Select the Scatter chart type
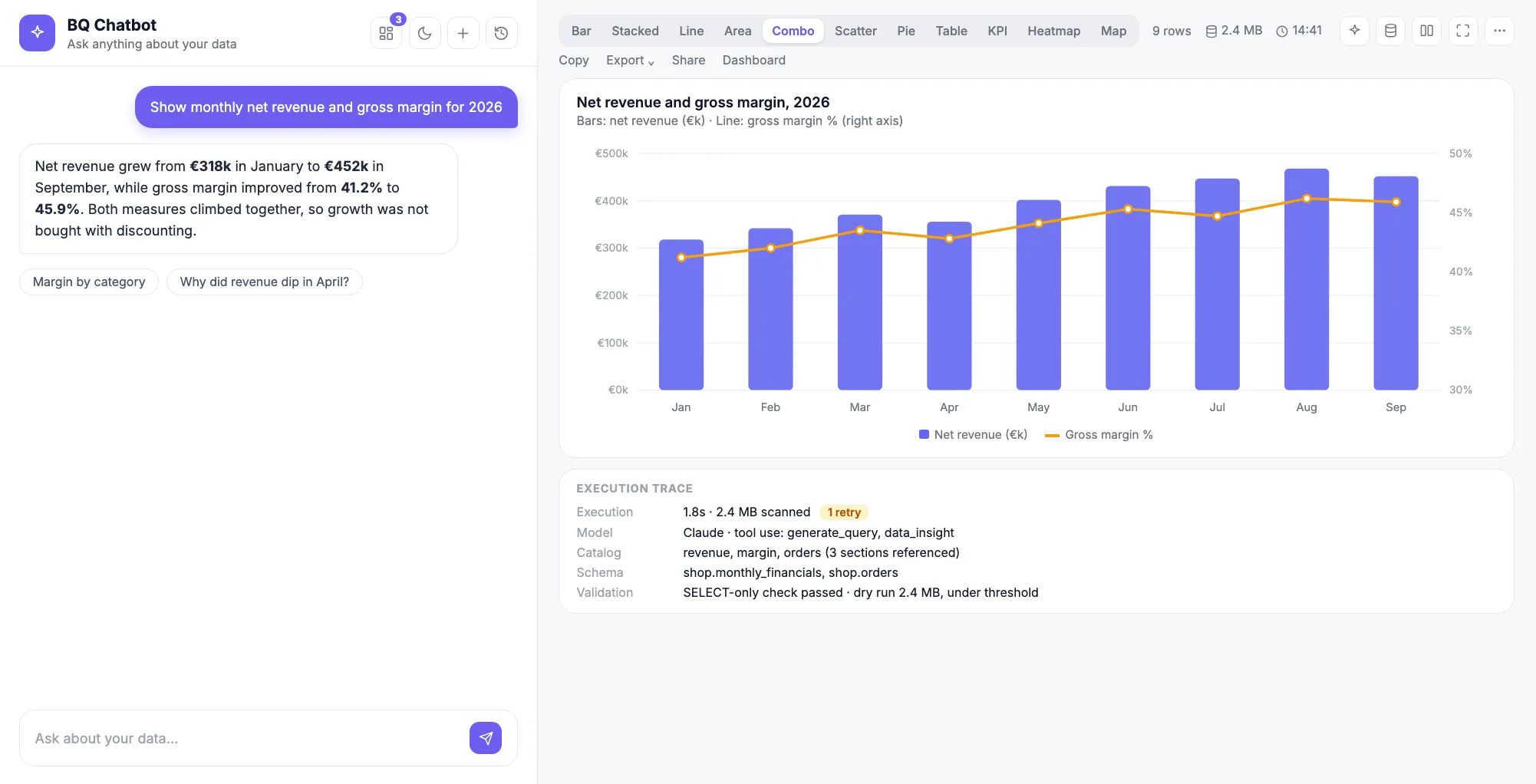1536x784 pixels. click(855, 31)
